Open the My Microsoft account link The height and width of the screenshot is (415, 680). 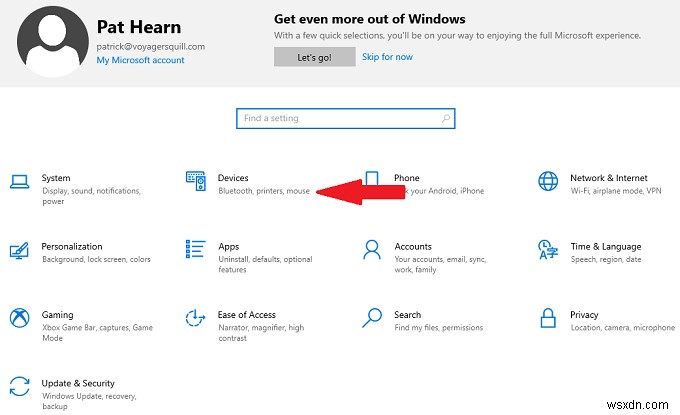[x=140, y=60]
